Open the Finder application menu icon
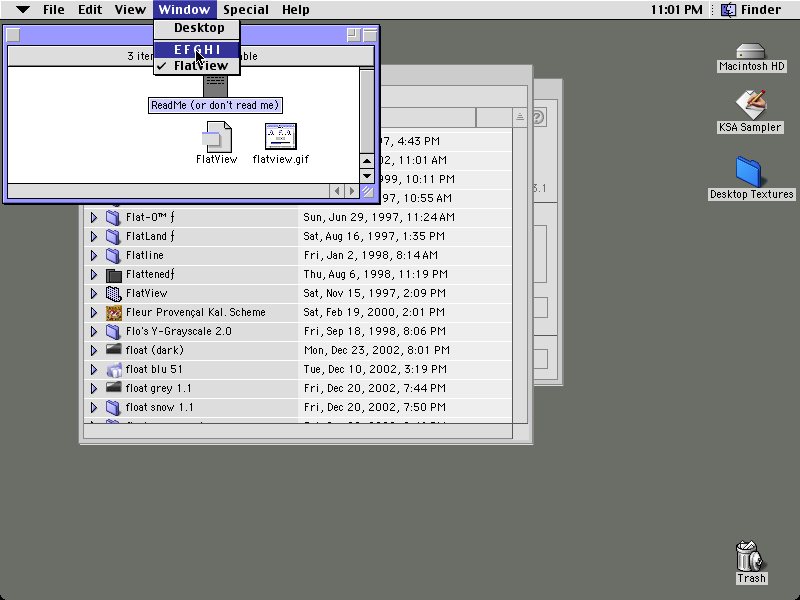 (x=728, y=10)
